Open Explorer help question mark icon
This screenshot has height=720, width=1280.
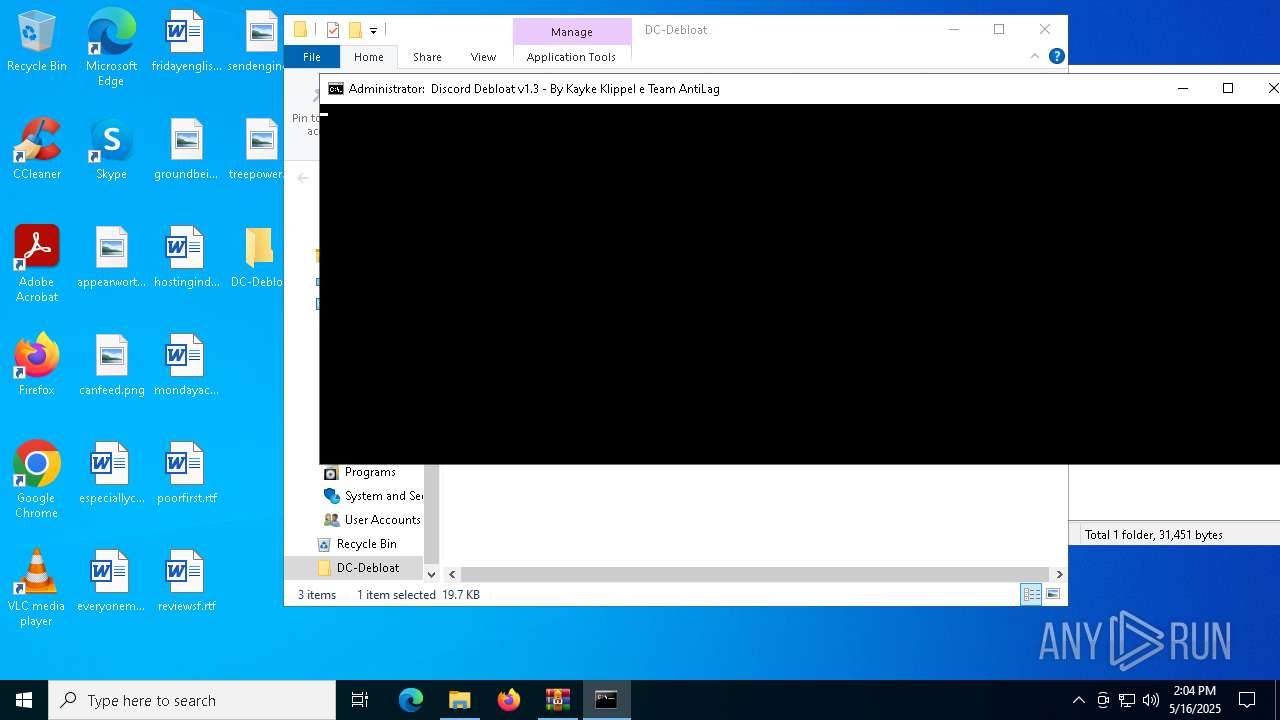(1056, 56)
